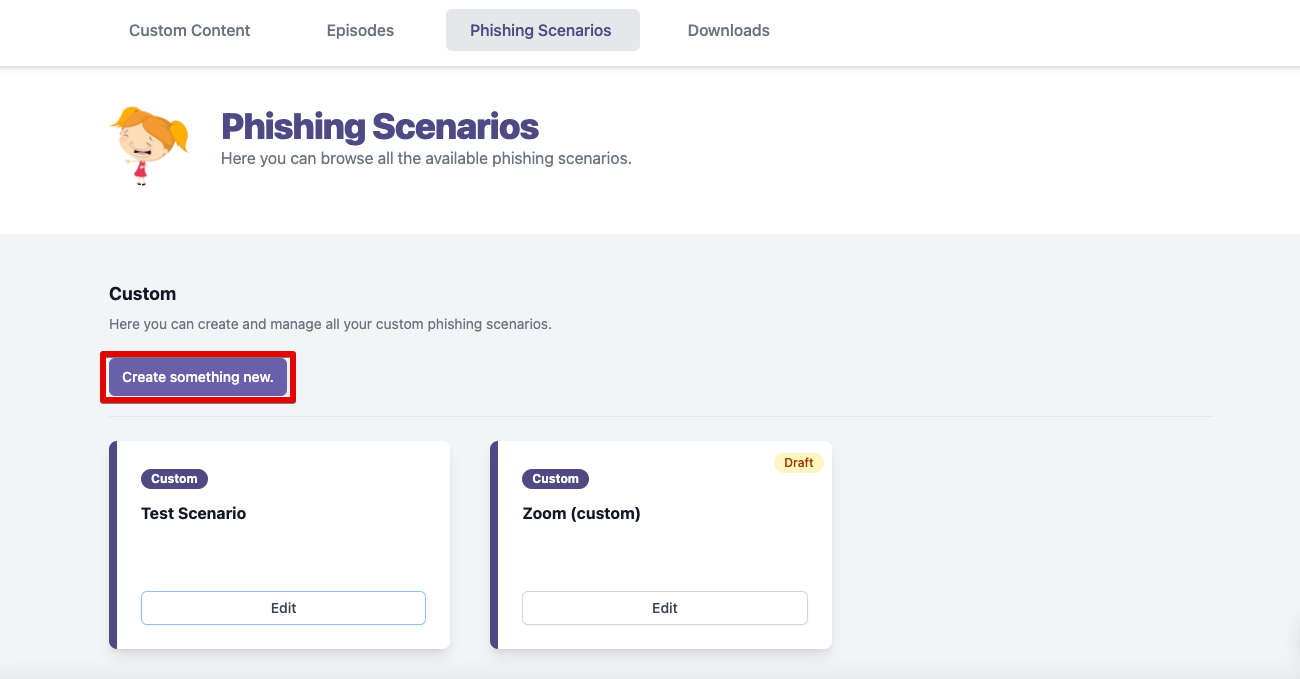The image size is (1300, 679).
Task: Edit the Zoom (custom) scenario
Action: point(664,608)
